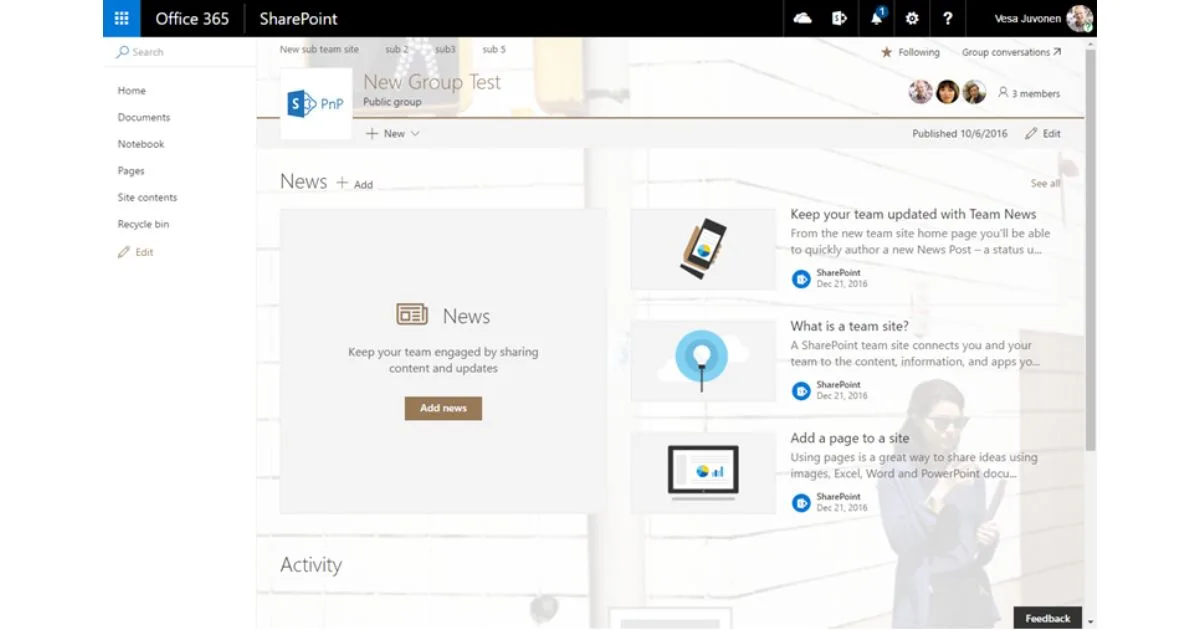Click Vesa Juvonen's profile picture
Image resolution: width=1200 pixels, height=630 pixels.
click(1080, 18)
